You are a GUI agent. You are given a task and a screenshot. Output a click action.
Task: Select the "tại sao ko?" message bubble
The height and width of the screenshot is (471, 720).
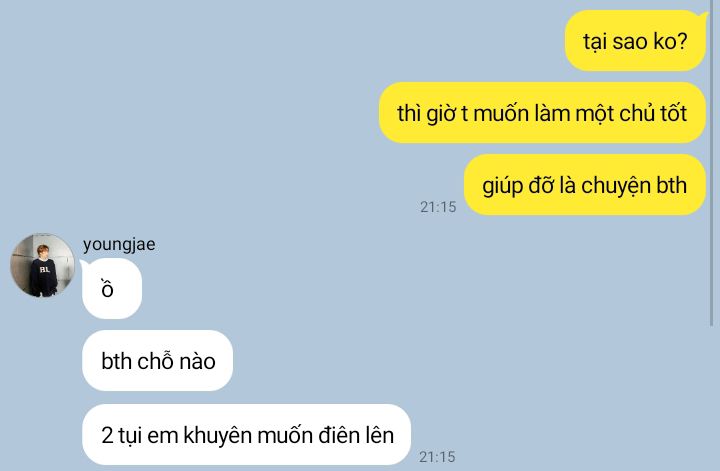pyautogui.click(x=635, y=41)
